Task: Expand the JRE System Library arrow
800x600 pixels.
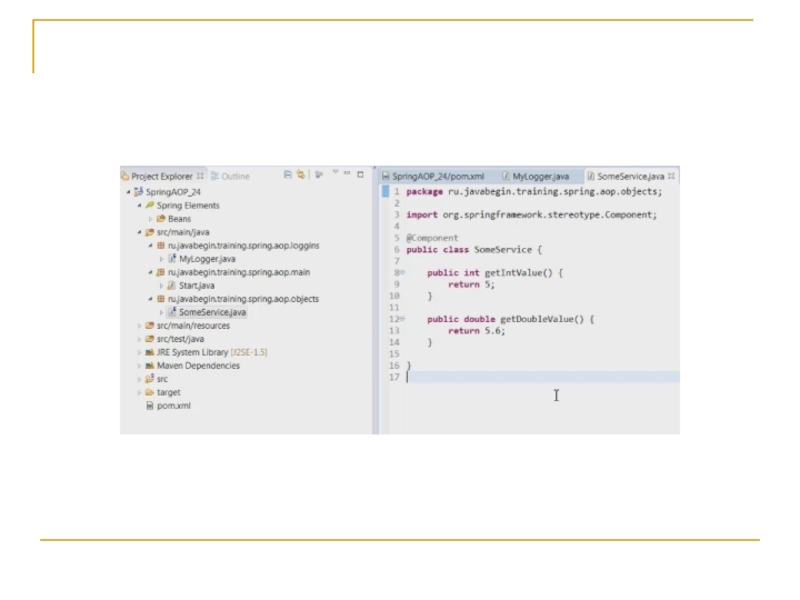Action: pyautogui.click(x=139, y=352)
